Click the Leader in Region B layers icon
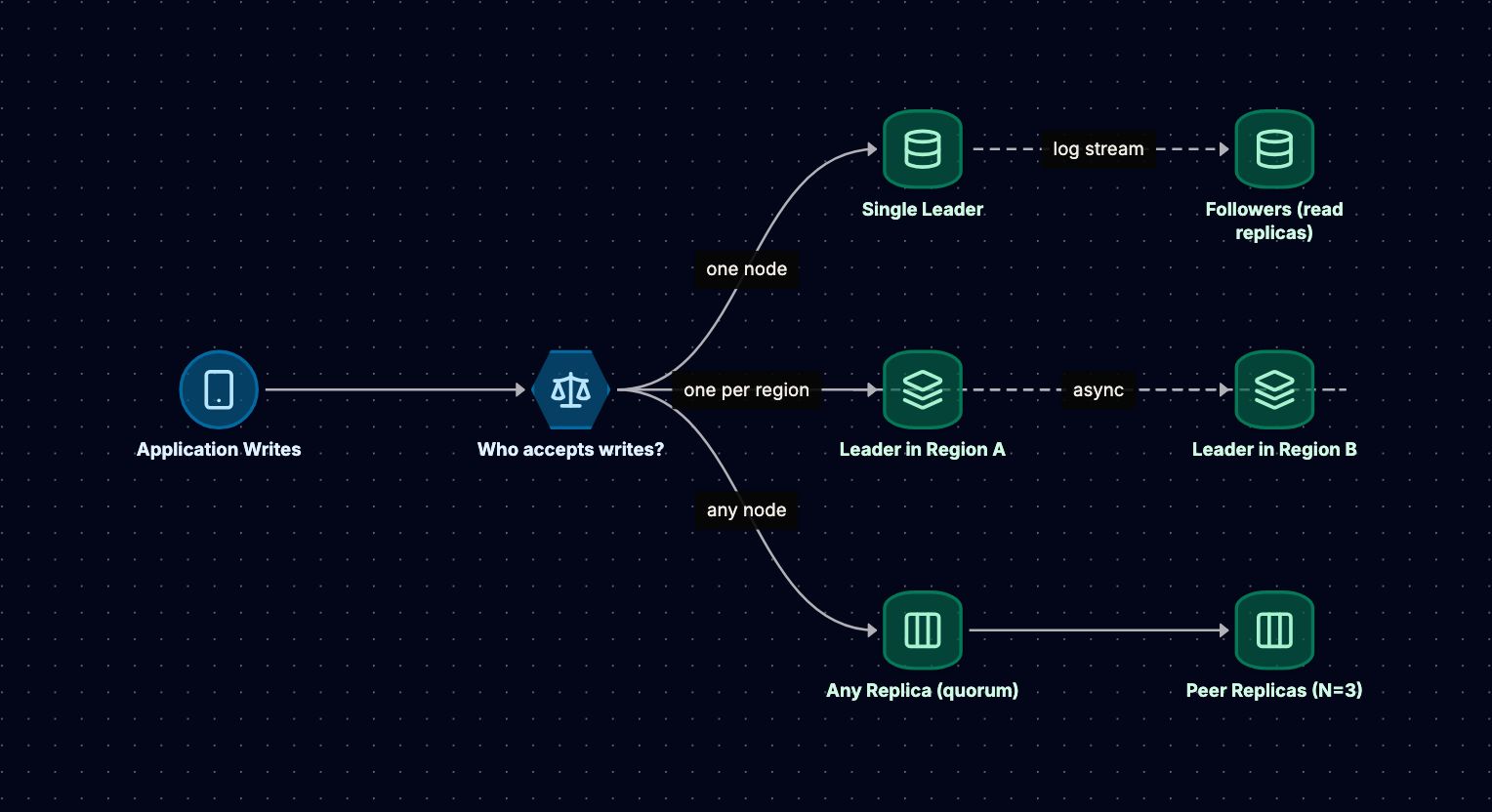Image resolution: width=1492 pixels, height=812 pixels. tap(1274, 389)
